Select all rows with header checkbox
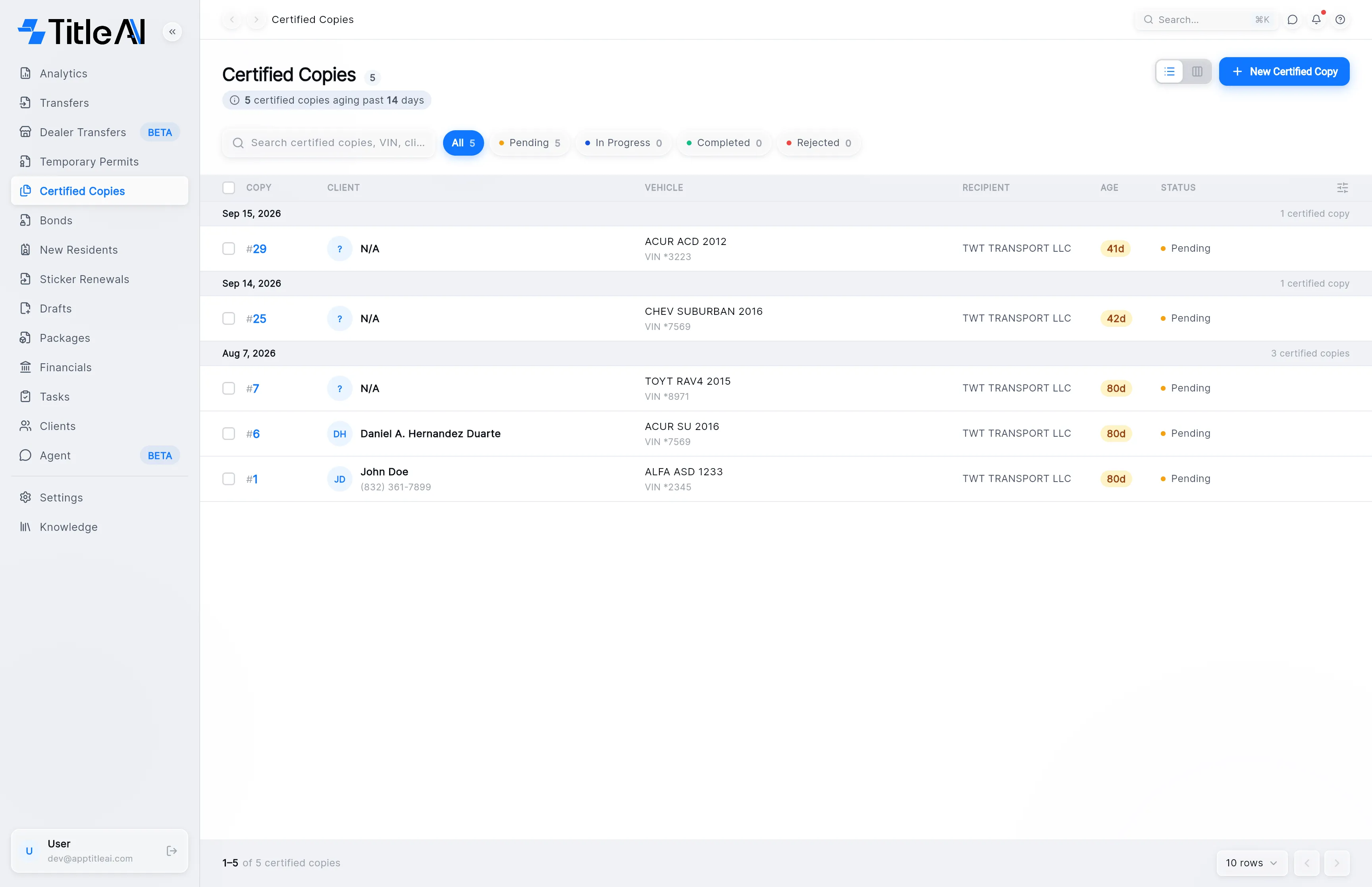Viewport: 1372px width, 887px height. (229, 188)
